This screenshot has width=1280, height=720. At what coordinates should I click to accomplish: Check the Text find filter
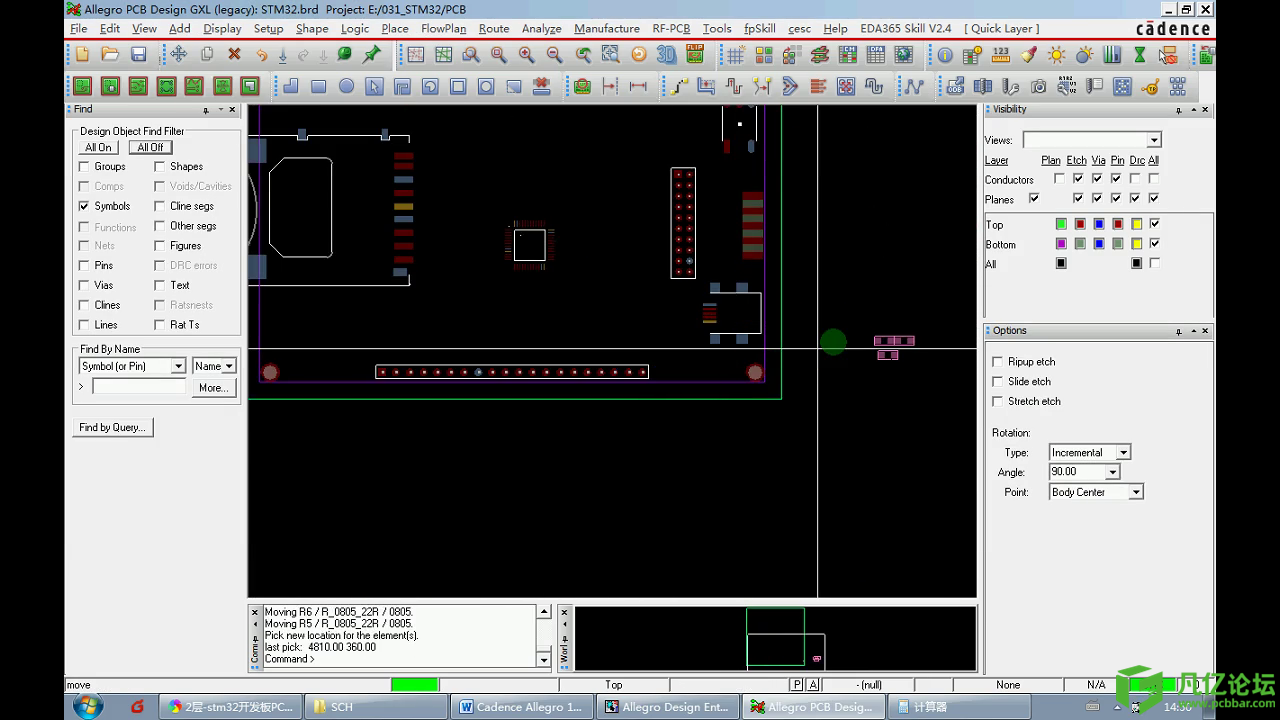pyautogui.click(x=159, y=285)
